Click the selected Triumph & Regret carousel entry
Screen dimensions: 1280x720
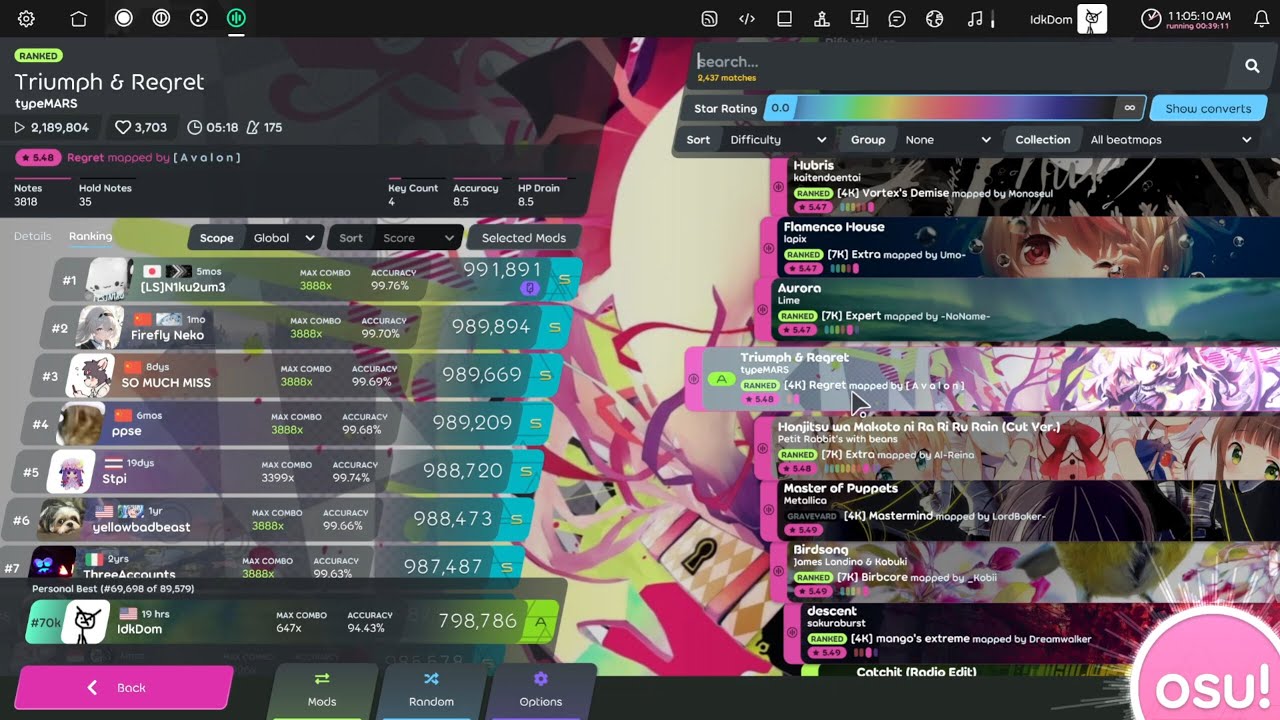pyautogui.click(x=982, y=379)
